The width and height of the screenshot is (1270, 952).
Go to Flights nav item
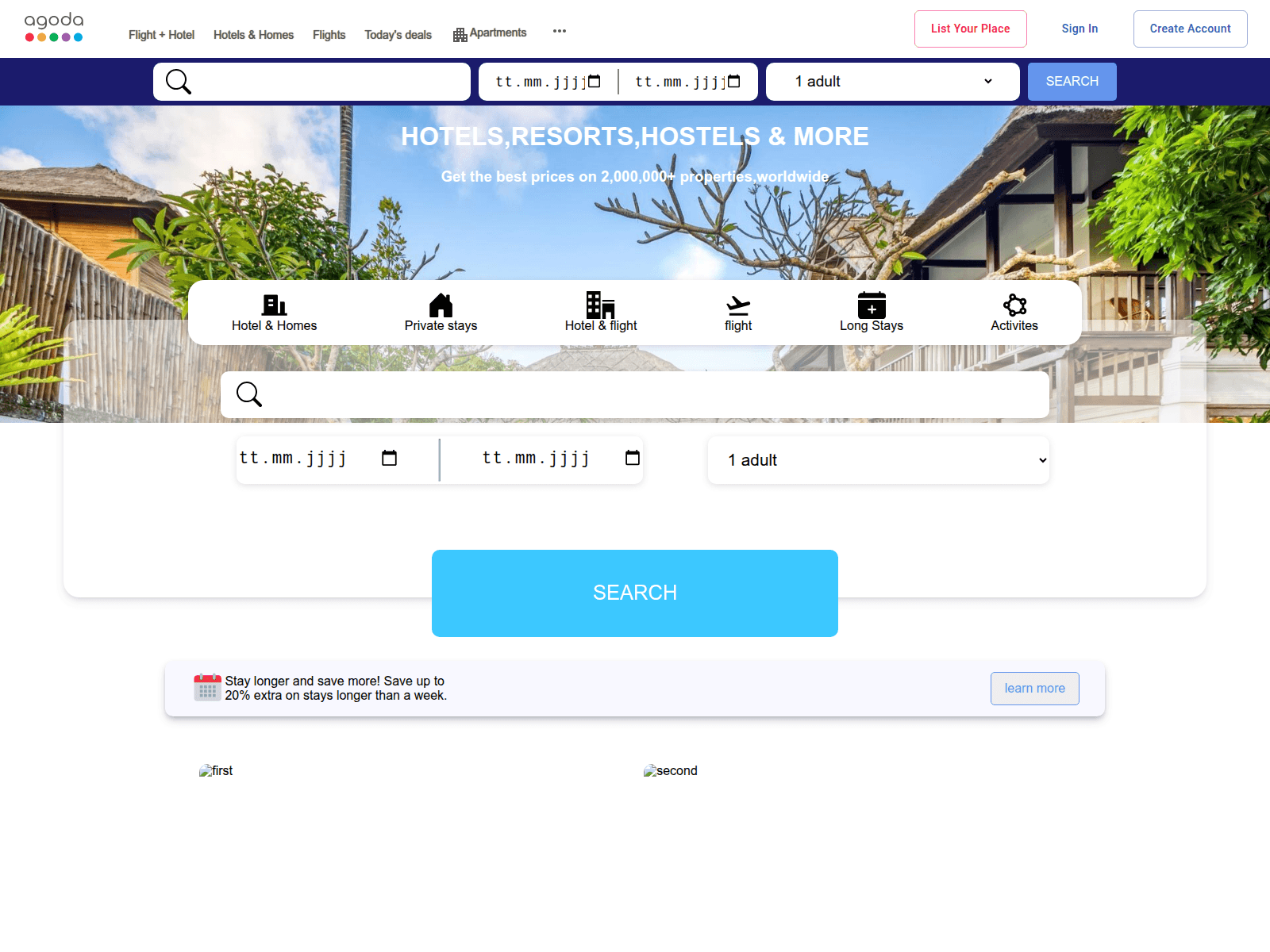[329, 35]
